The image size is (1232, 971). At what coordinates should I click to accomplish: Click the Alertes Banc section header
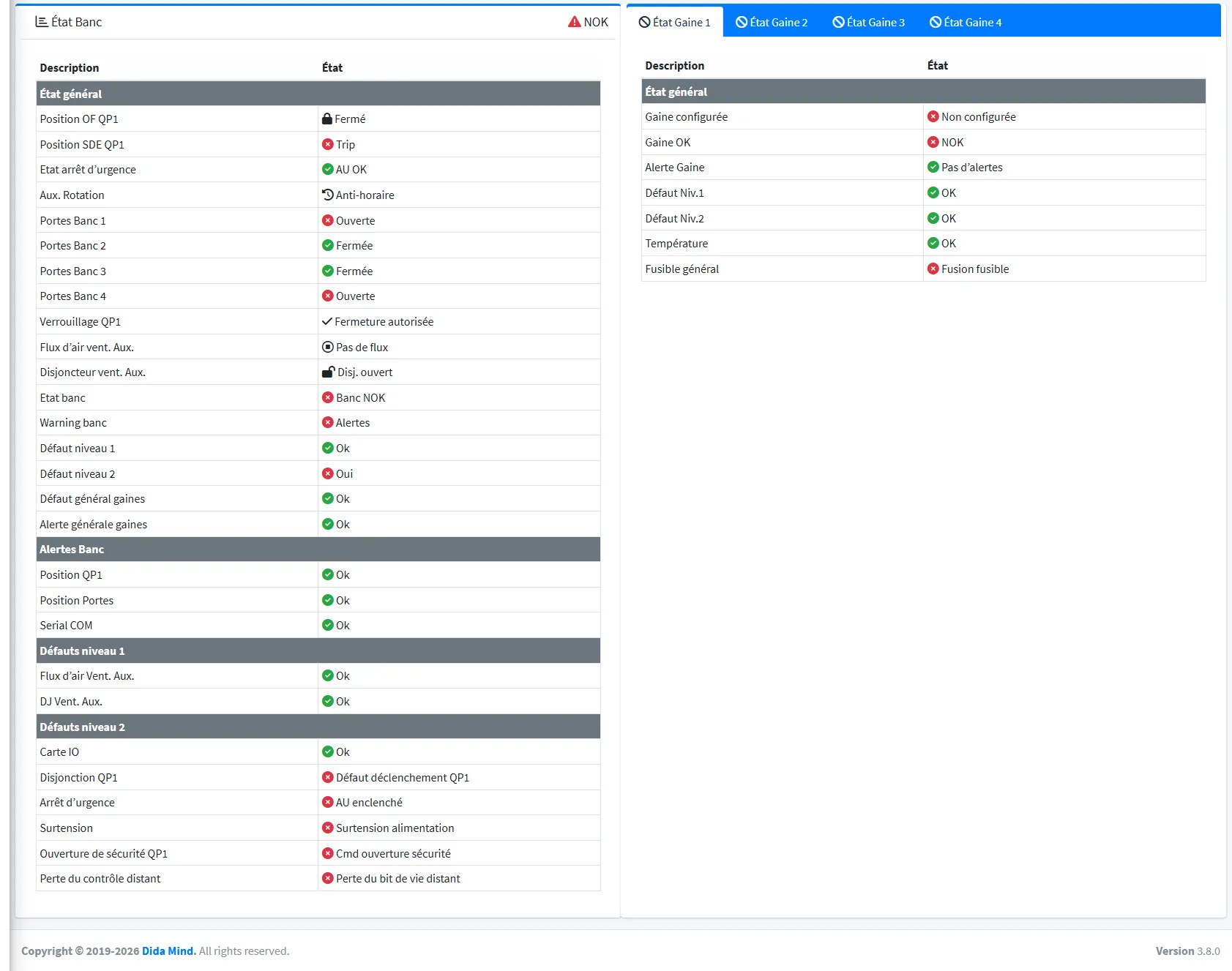318,550
